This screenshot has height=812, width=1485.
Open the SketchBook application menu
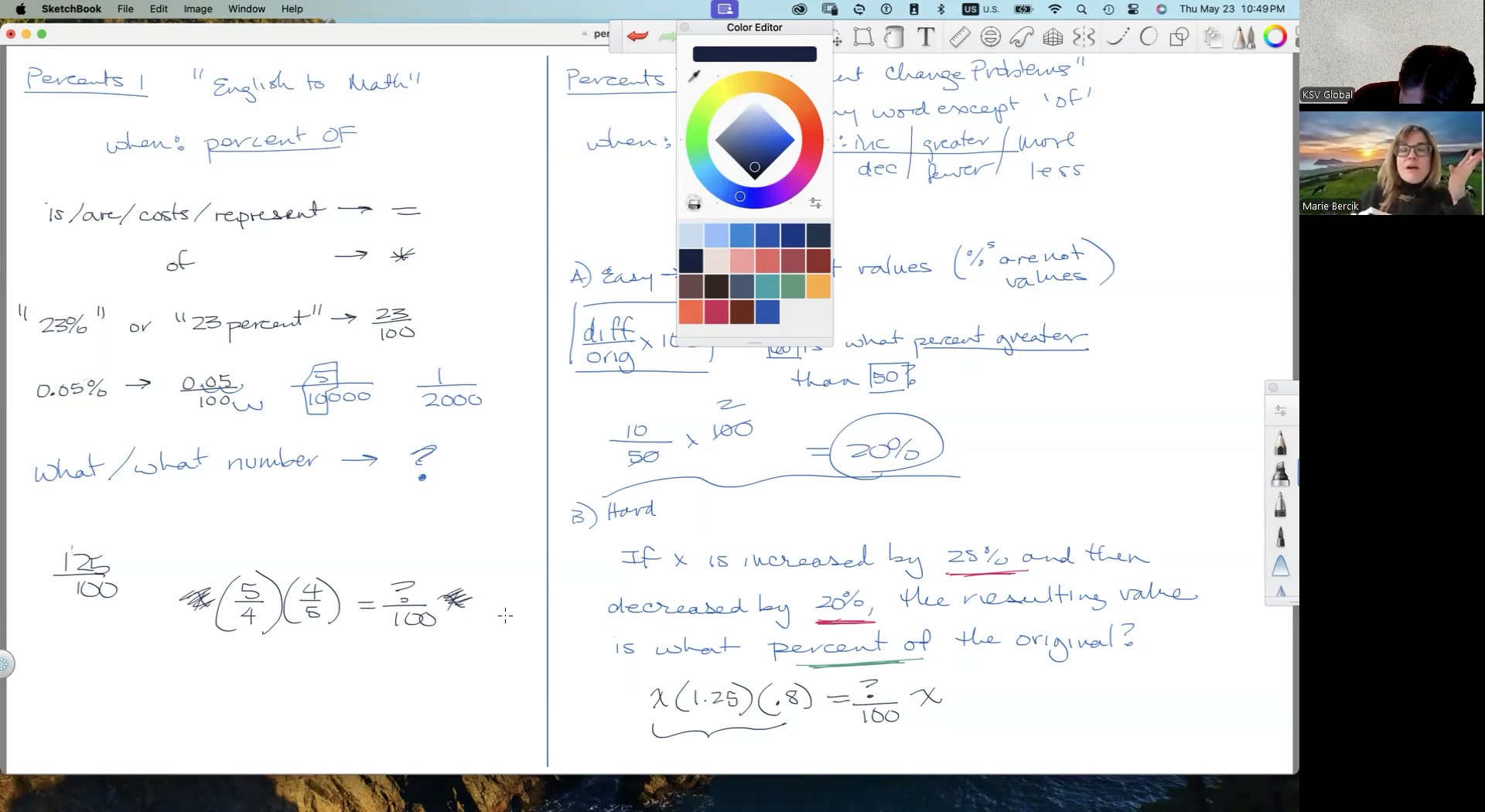[x=71, y=9]
